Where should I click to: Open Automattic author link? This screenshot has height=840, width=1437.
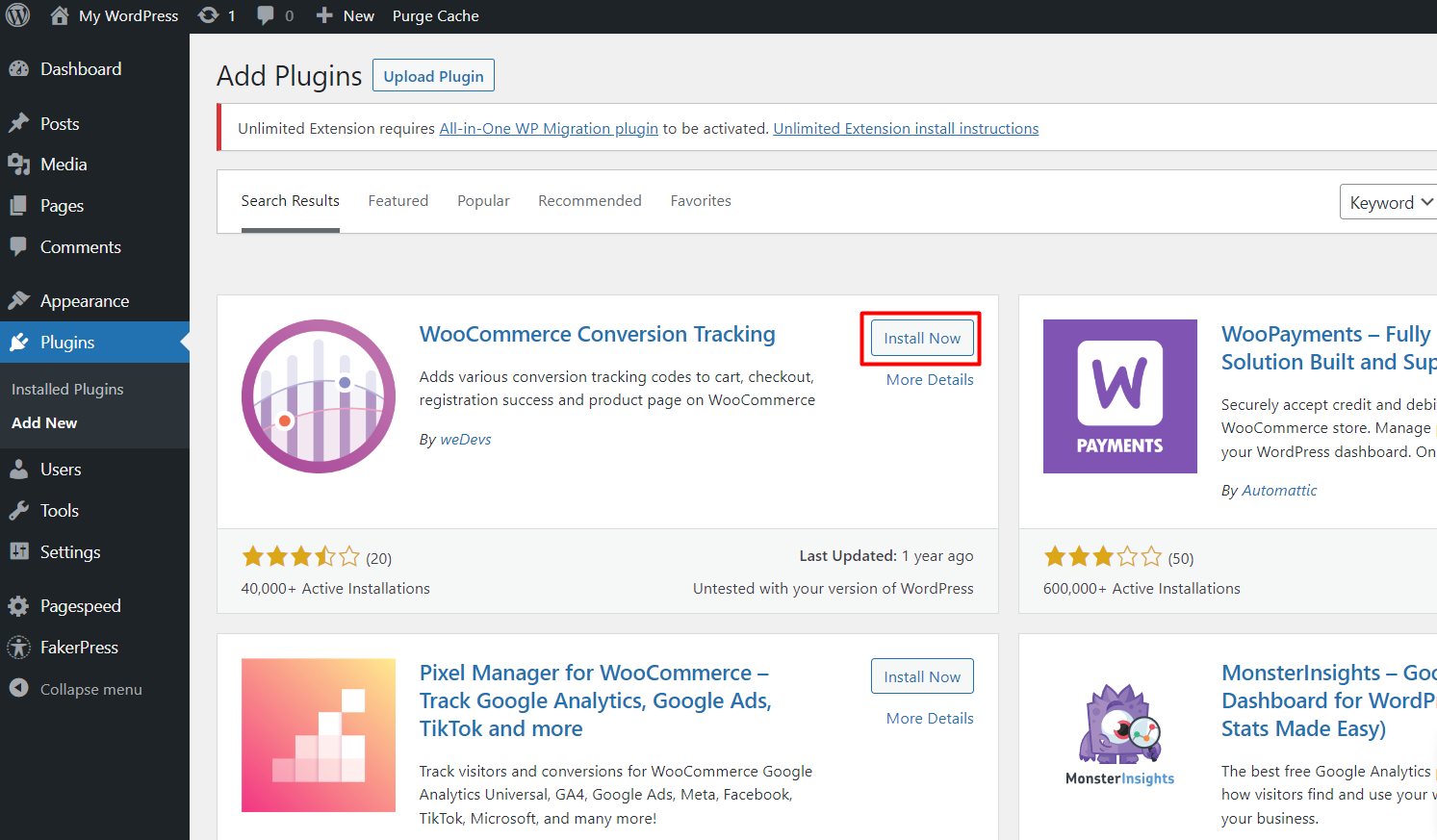[x=1279, y=491]
